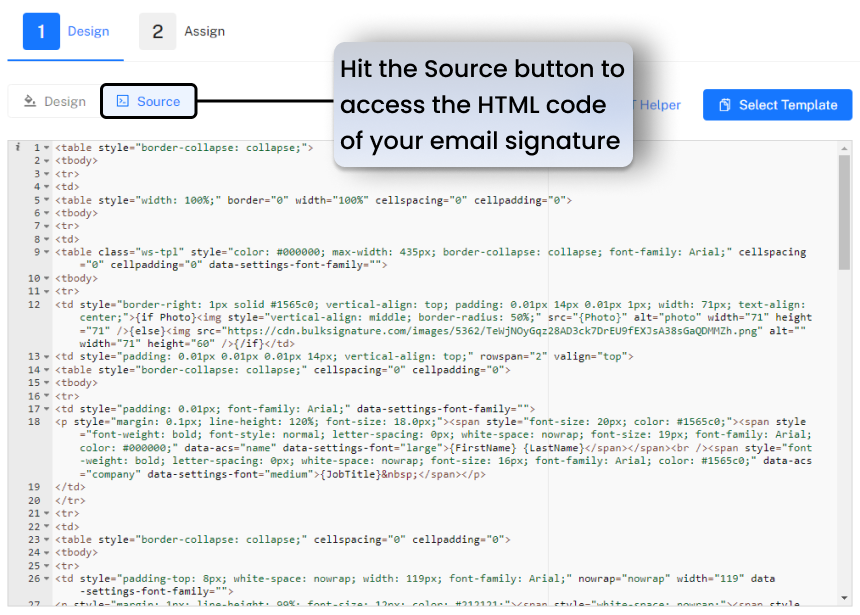Click the {if Photo} condition on line 12
This screenshot has height=615, width=860.
(166, 318)
